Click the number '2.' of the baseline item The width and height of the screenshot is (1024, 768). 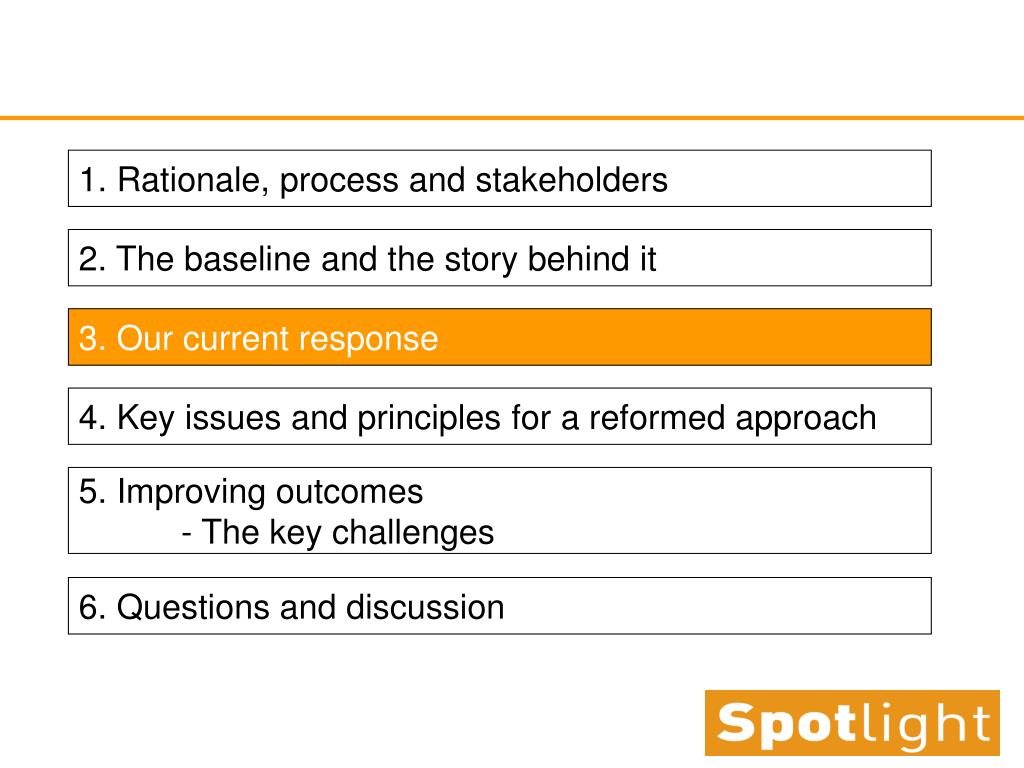(92, 259)
